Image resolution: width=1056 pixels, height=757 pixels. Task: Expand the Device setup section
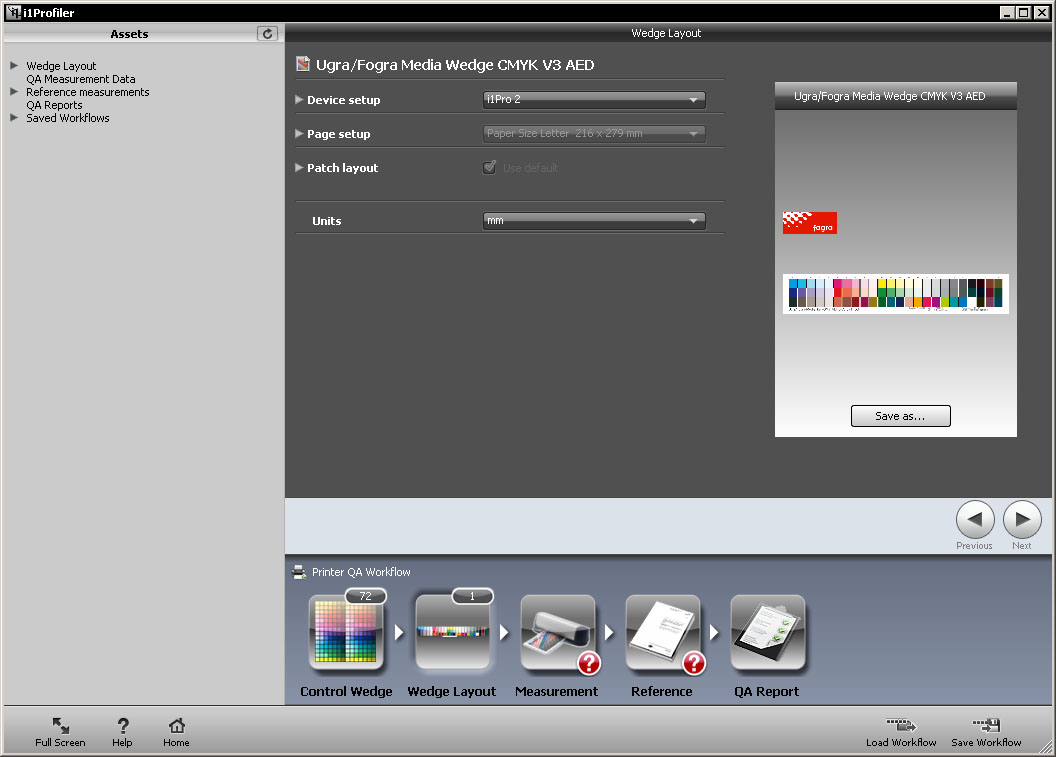pos(299,100)
